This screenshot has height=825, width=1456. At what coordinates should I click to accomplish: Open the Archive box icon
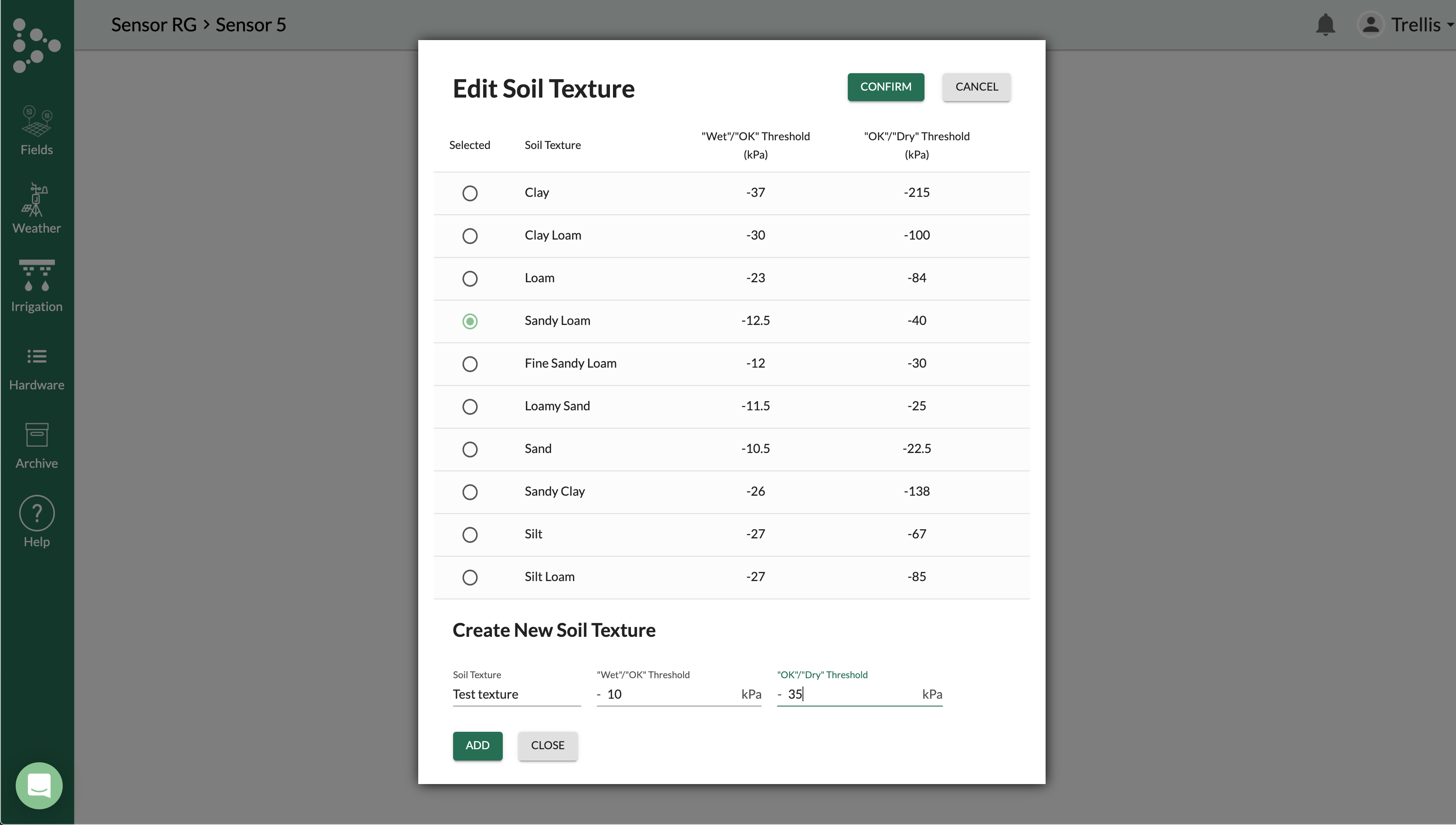(37, 435)
